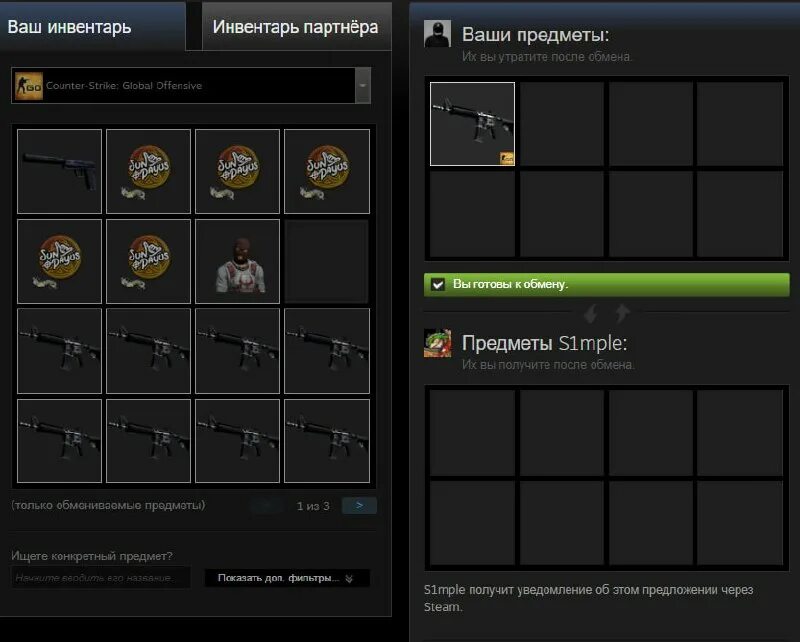The height and width of the screenshot is (642, 800).
Task: Select the first Sun Dayus sticker
Action: pyautogui.click(x=148, y=171)
